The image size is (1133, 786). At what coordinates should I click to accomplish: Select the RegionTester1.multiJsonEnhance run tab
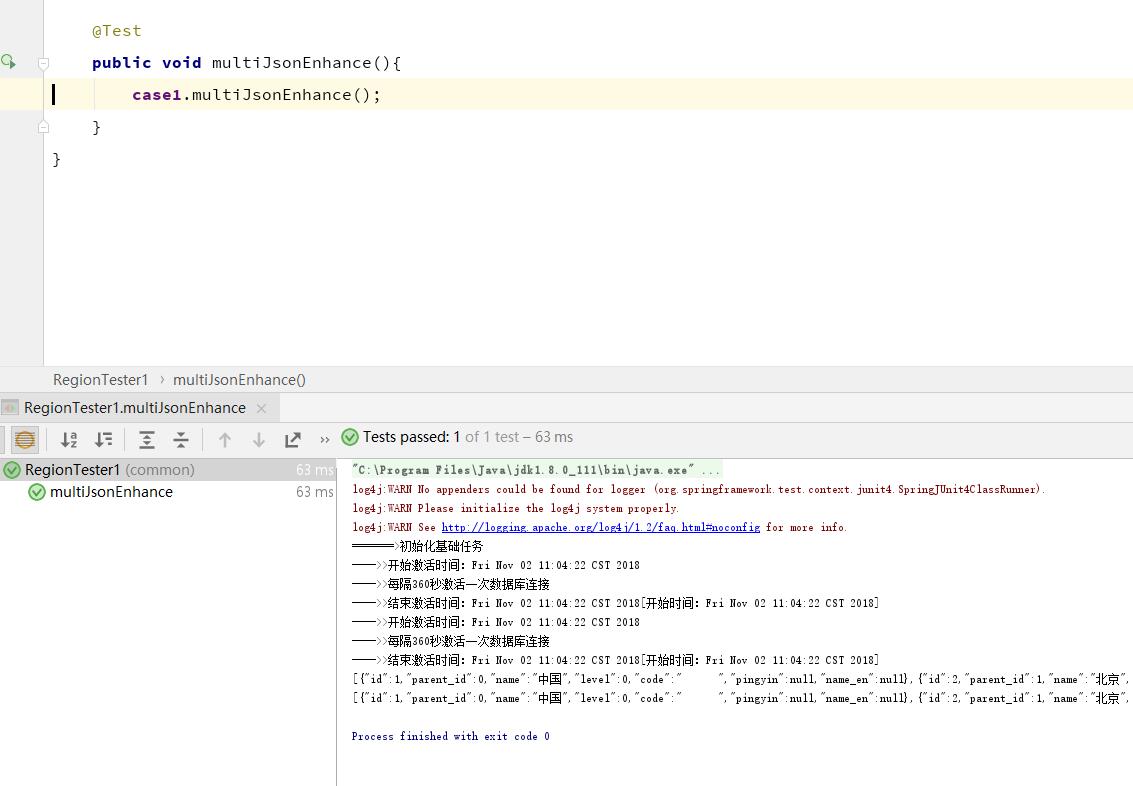(x=134, y=408)
